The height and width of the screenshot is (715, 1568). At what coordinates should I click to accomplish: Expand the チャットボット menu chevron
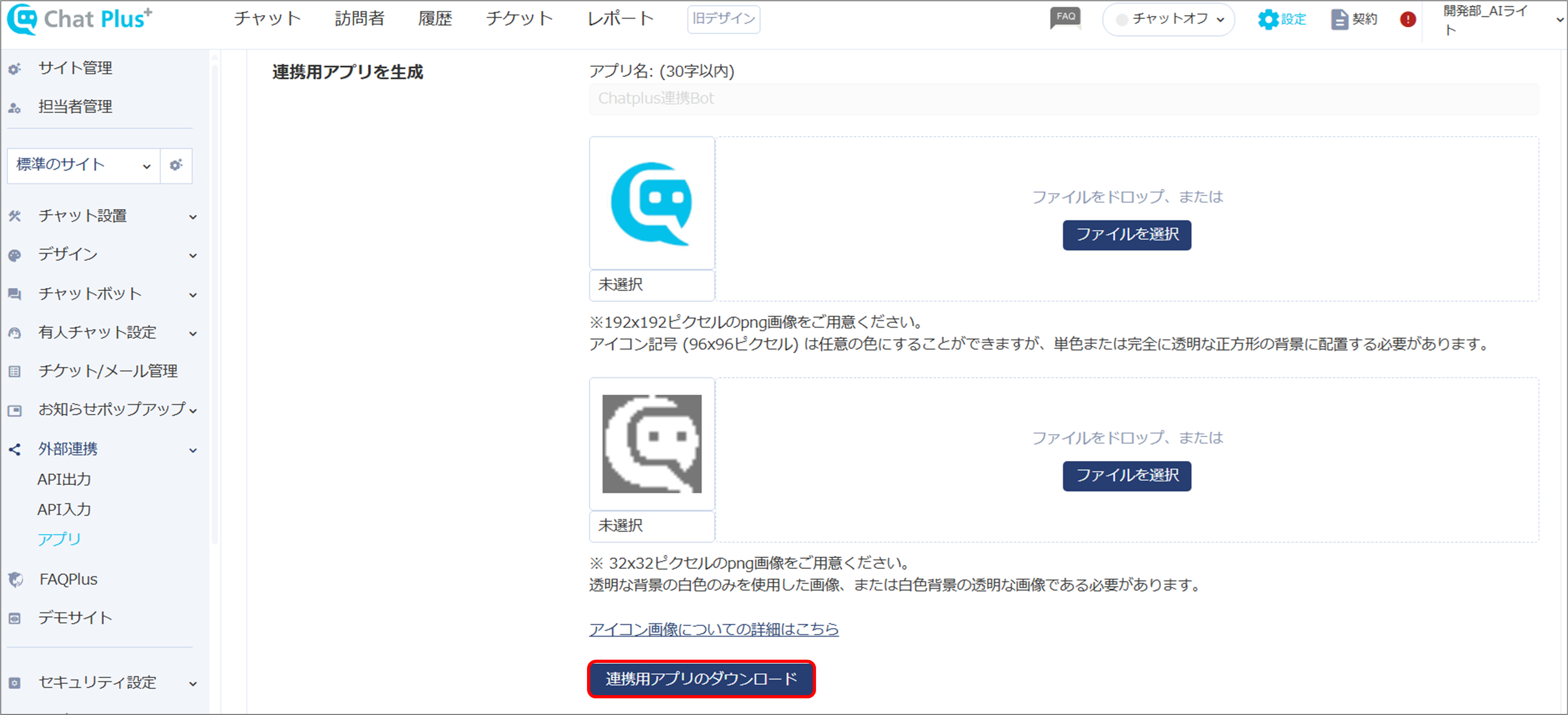[193, 295]
